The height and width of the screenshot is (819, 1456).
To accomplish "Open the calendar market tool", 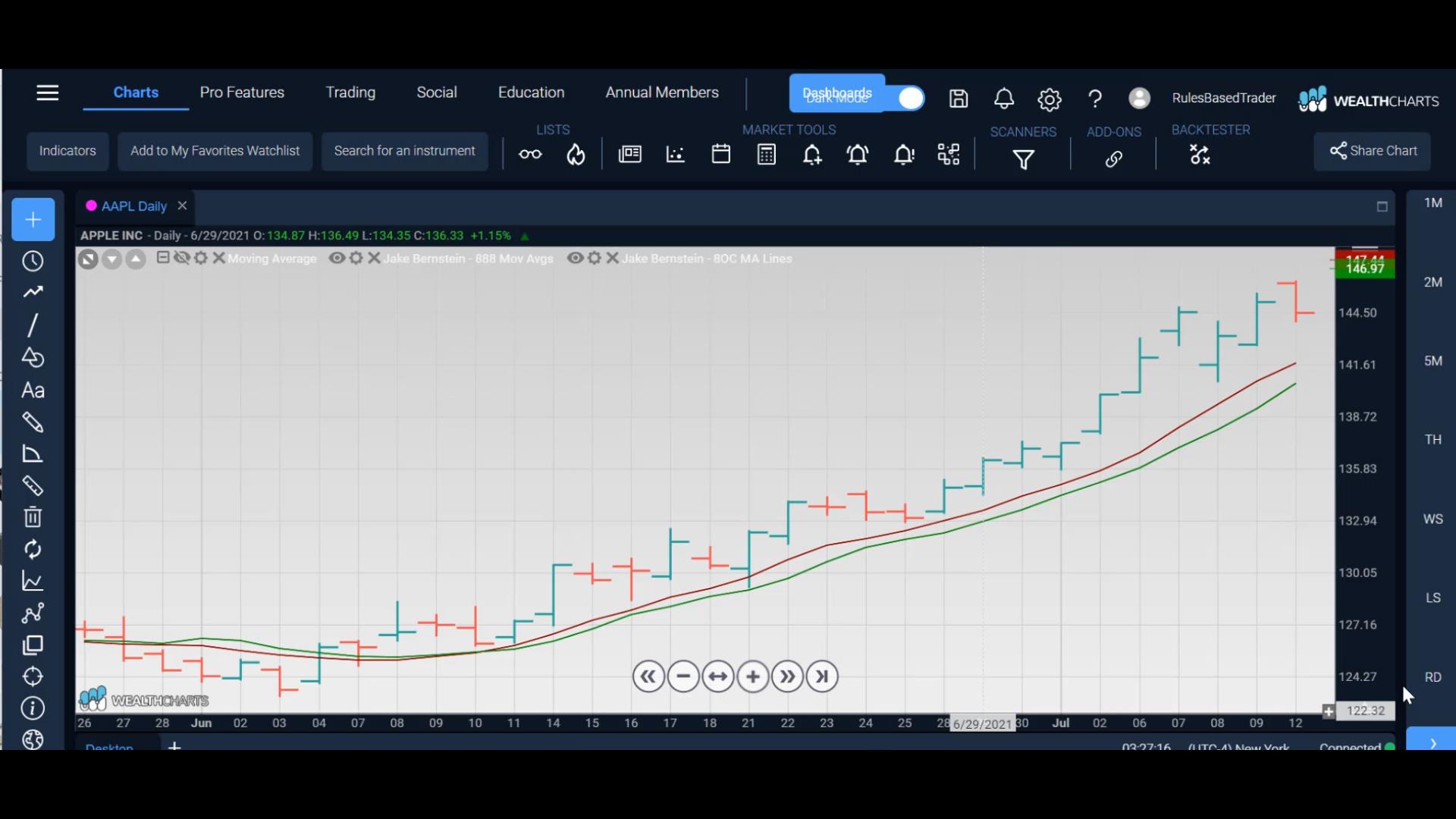I will tap(720, 154).
